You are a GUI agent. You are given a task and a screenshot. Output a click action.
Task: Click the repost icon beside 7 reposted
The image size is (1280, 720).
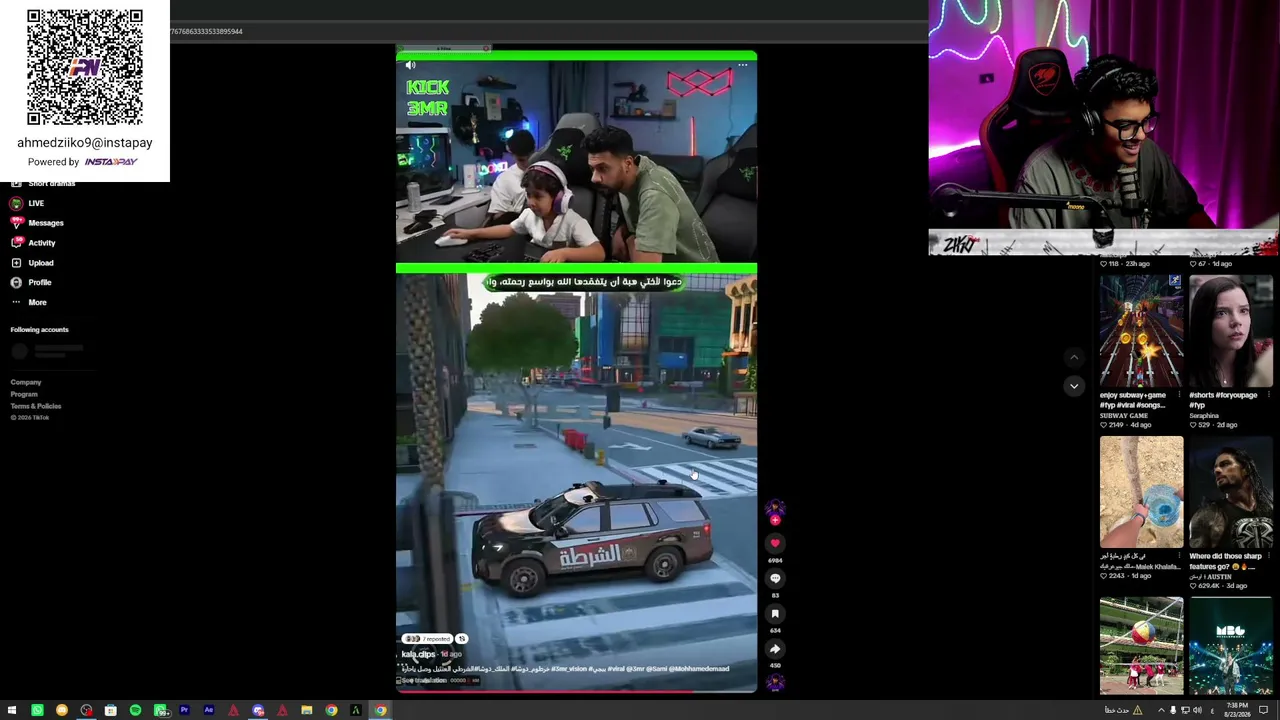(461, 638)
